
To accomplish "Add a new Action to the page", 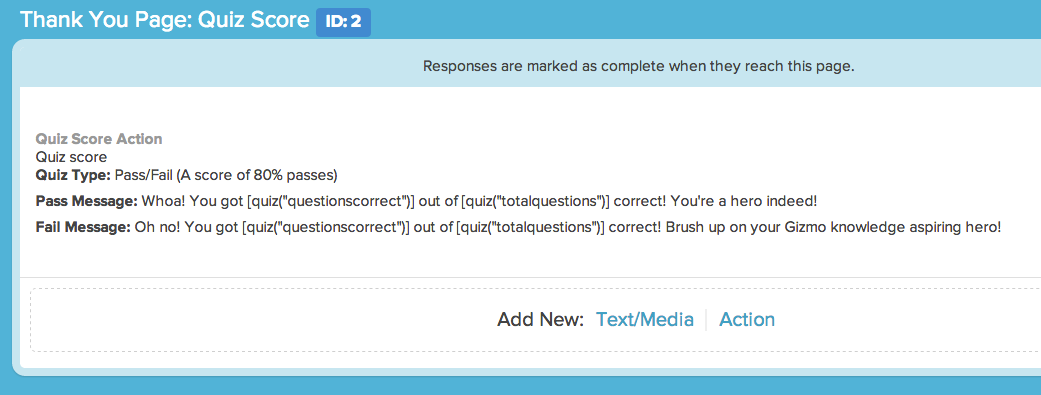I will [747, 319].
